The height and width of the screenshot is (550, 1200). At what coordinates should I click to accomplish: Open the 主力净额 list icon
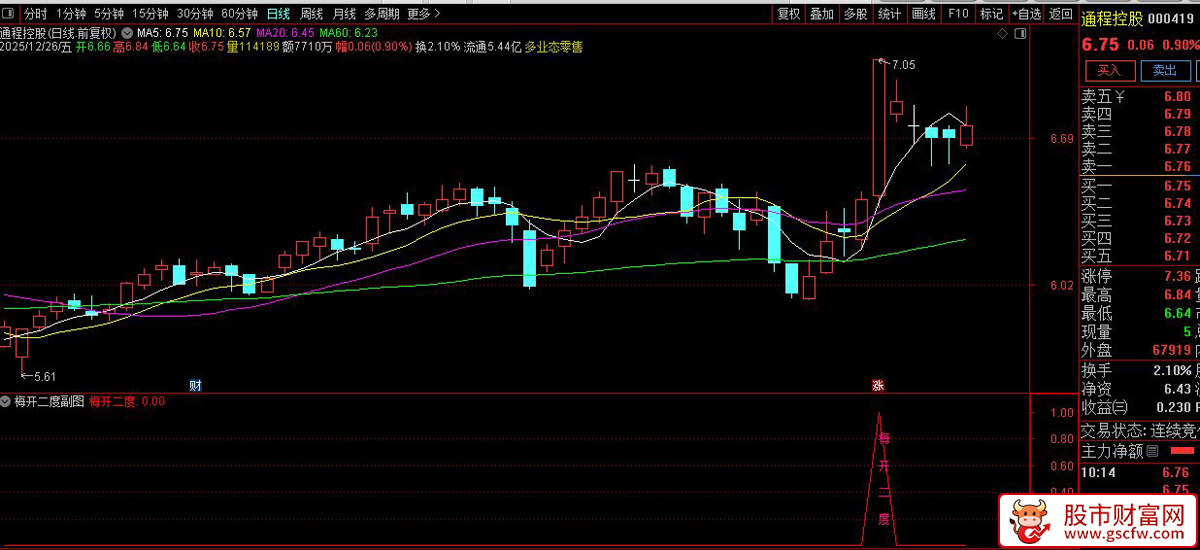[x=1151, y=452]
